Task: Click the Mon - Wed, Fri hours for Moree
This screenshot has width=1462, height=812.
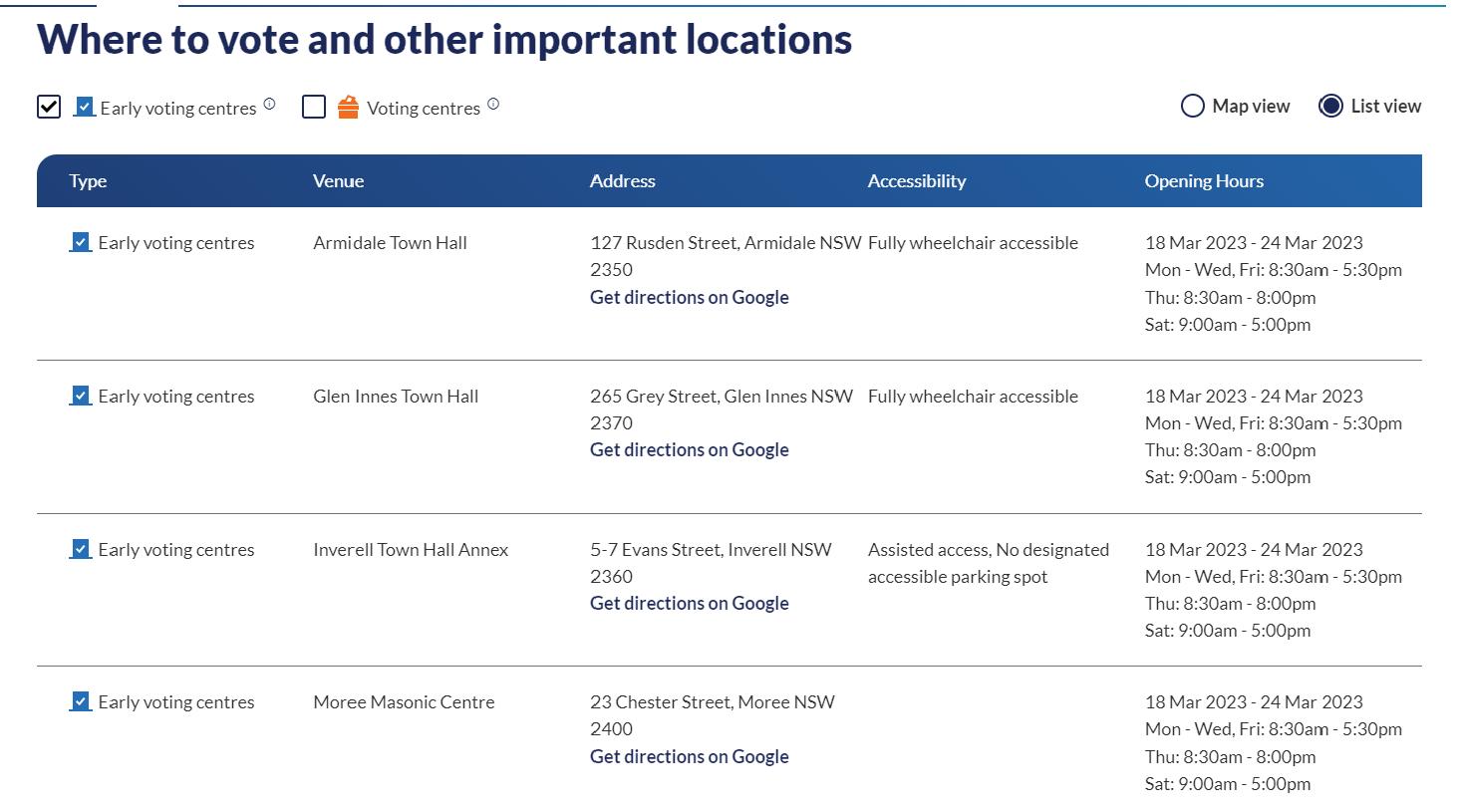Action: tap(1274, 728)
